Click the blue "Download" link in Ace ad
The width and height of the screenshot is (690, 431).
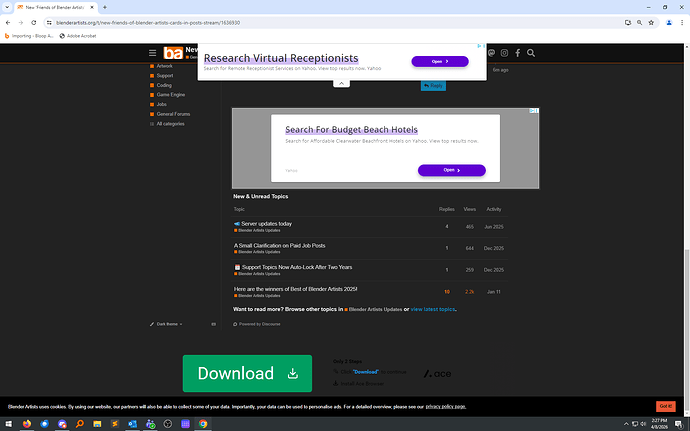366,372
